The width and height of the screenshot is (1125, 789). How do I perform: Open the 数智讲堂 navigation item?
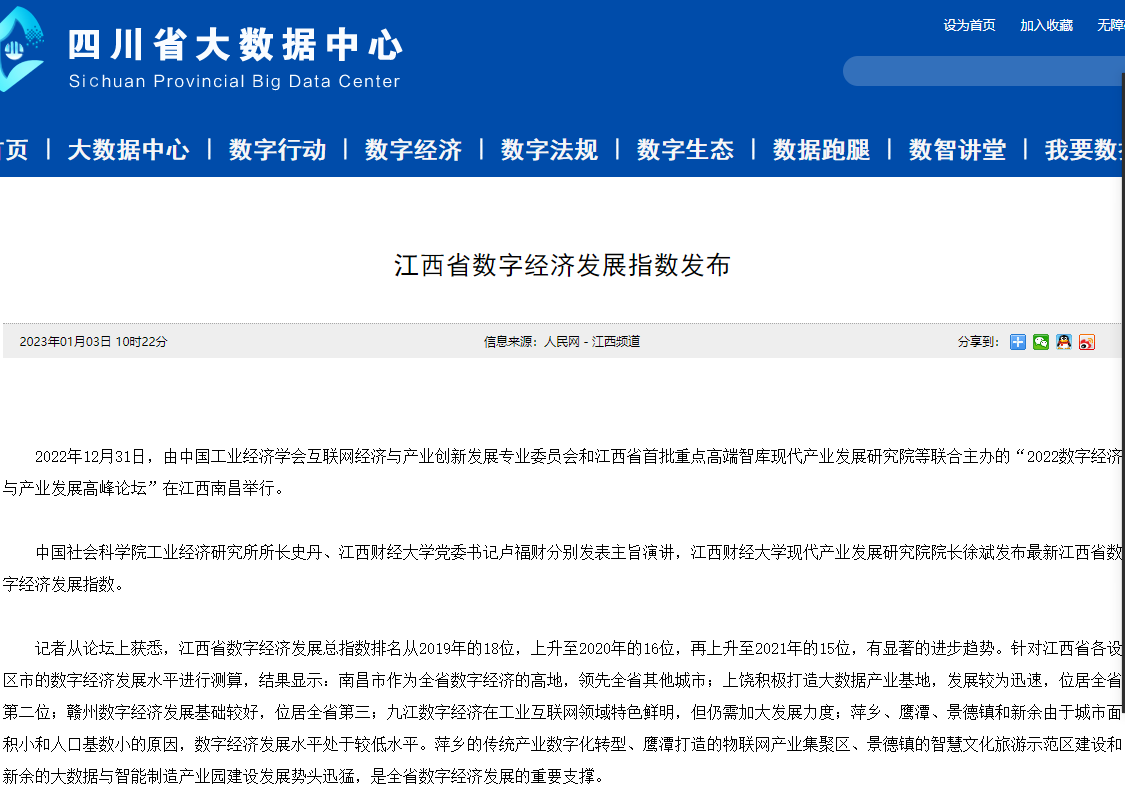957,150
